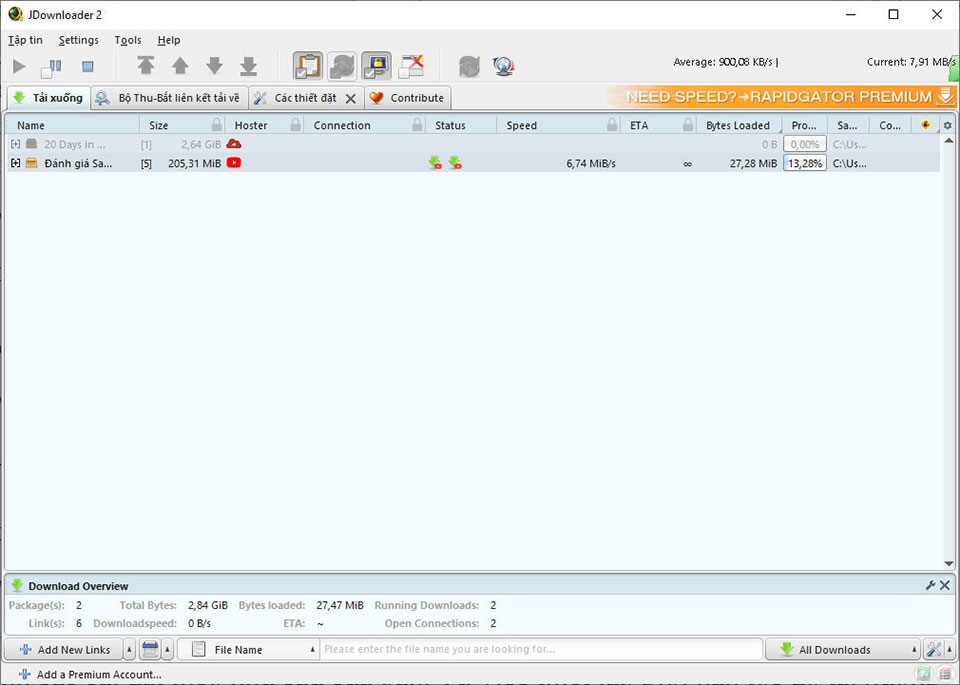The height and width of the screenshot is (685, 960).
Task: Expand the 'Đánh giá Sa...' package entry
Action: 14,162
